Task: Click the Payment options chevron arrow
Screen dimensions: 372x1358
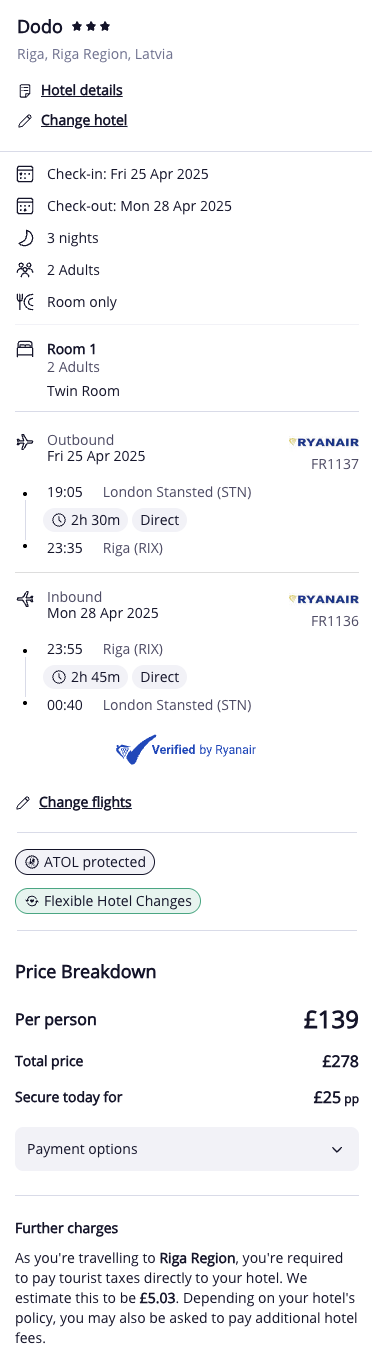Action: tap(337, 1150)
